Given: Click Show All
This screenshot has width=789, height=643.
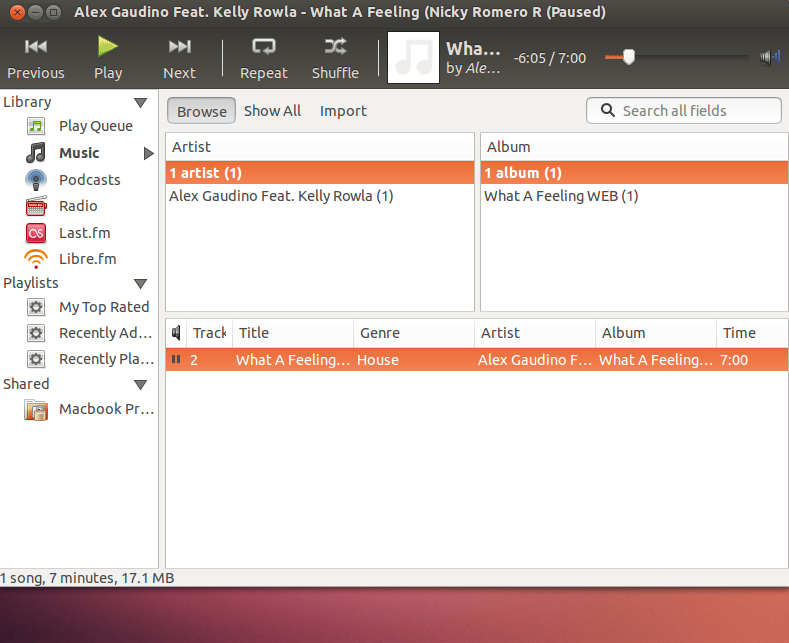Looking at the screenshot, I should point(272,111).
